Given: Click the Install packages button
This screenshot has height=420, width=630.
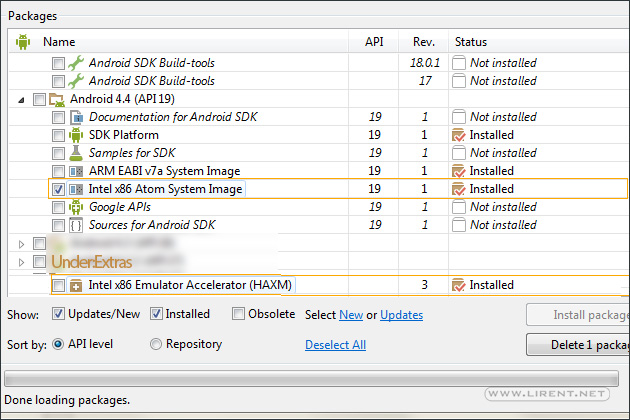Looking at the screenshot, I should pos(578,315).
